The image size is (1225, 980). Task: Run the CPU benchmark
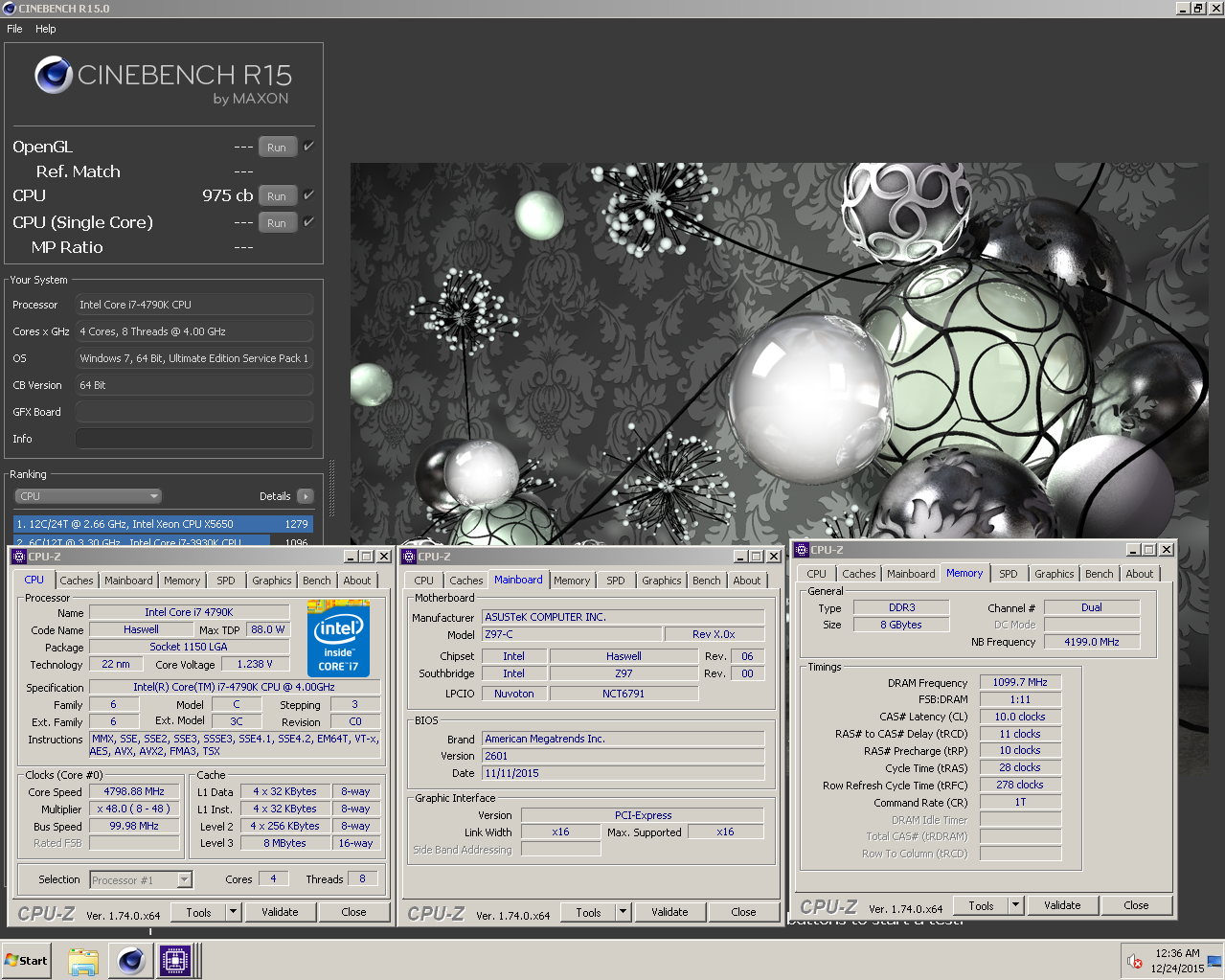[x=277, y=195]
